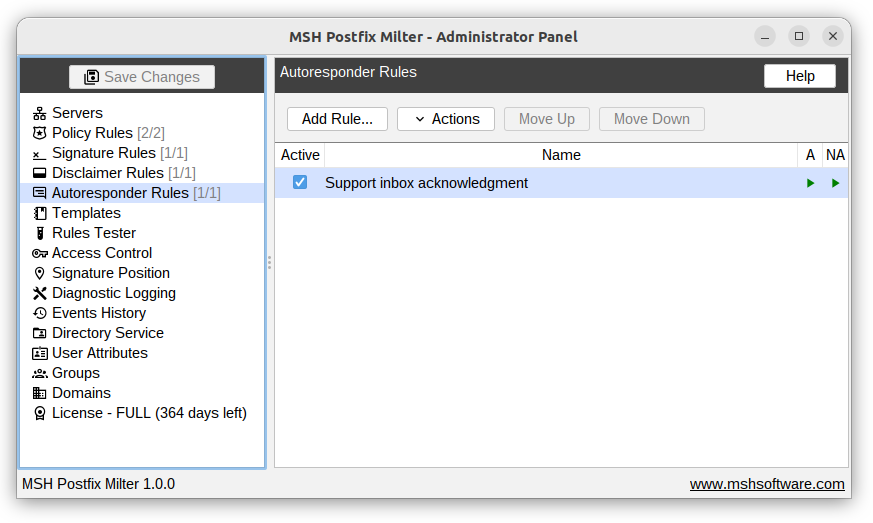Screen dimensions: 873x523
Task: Click the A column header
Action: 810,155
